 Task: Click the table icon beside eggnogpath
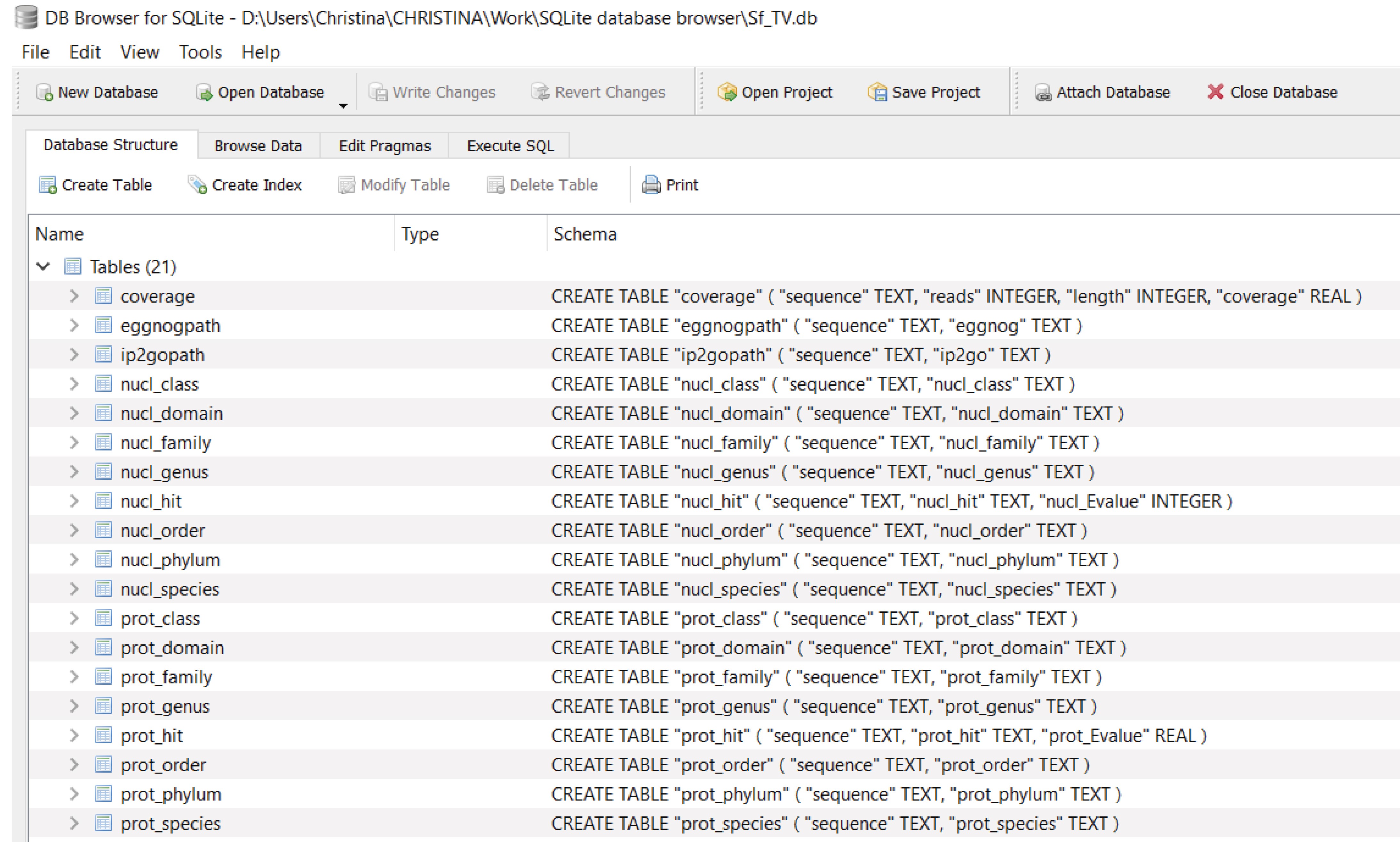pyautogui.click(x=103, y=325)
